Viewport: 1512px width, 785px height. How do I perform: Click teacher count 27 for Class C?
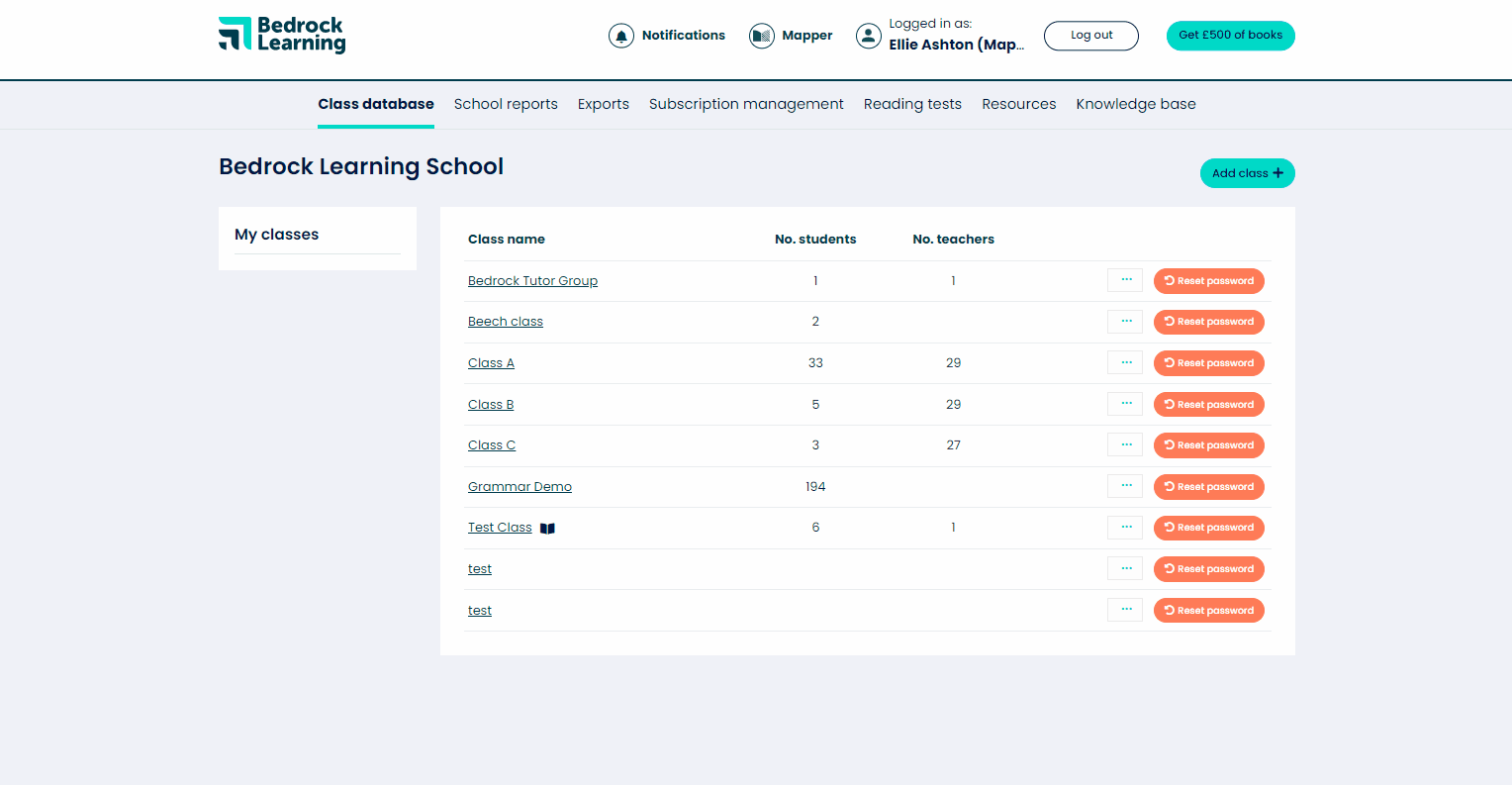point(954,445)
